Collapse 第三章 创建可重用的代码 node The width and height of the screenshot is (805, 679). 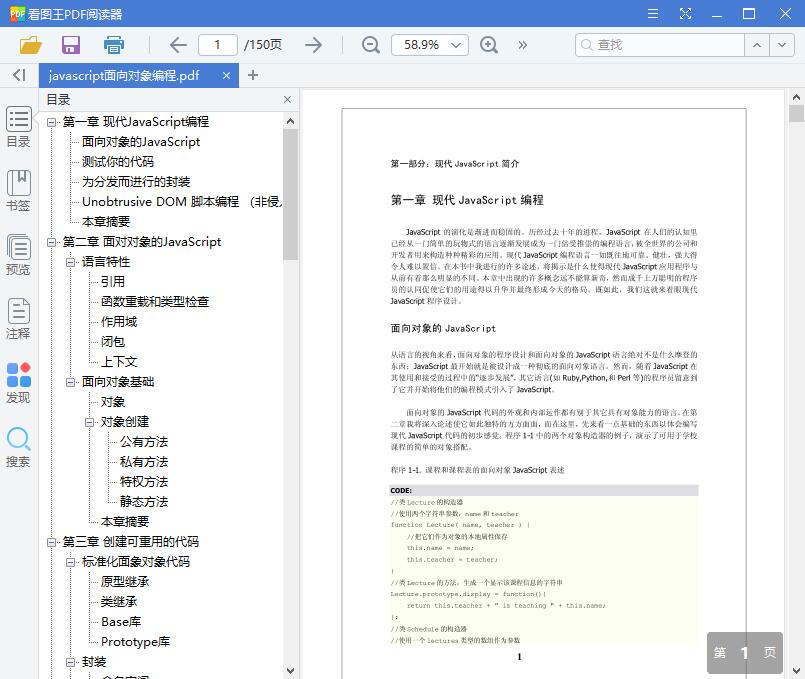[x=51, y=542]
